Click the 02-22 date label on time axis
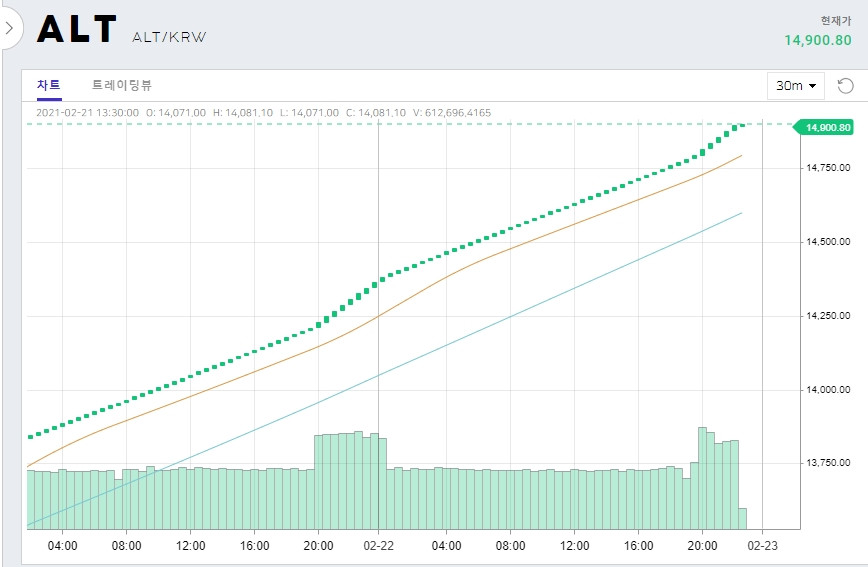Image resolution: width=868 pixels, height=567 pixels. [379, 546]
